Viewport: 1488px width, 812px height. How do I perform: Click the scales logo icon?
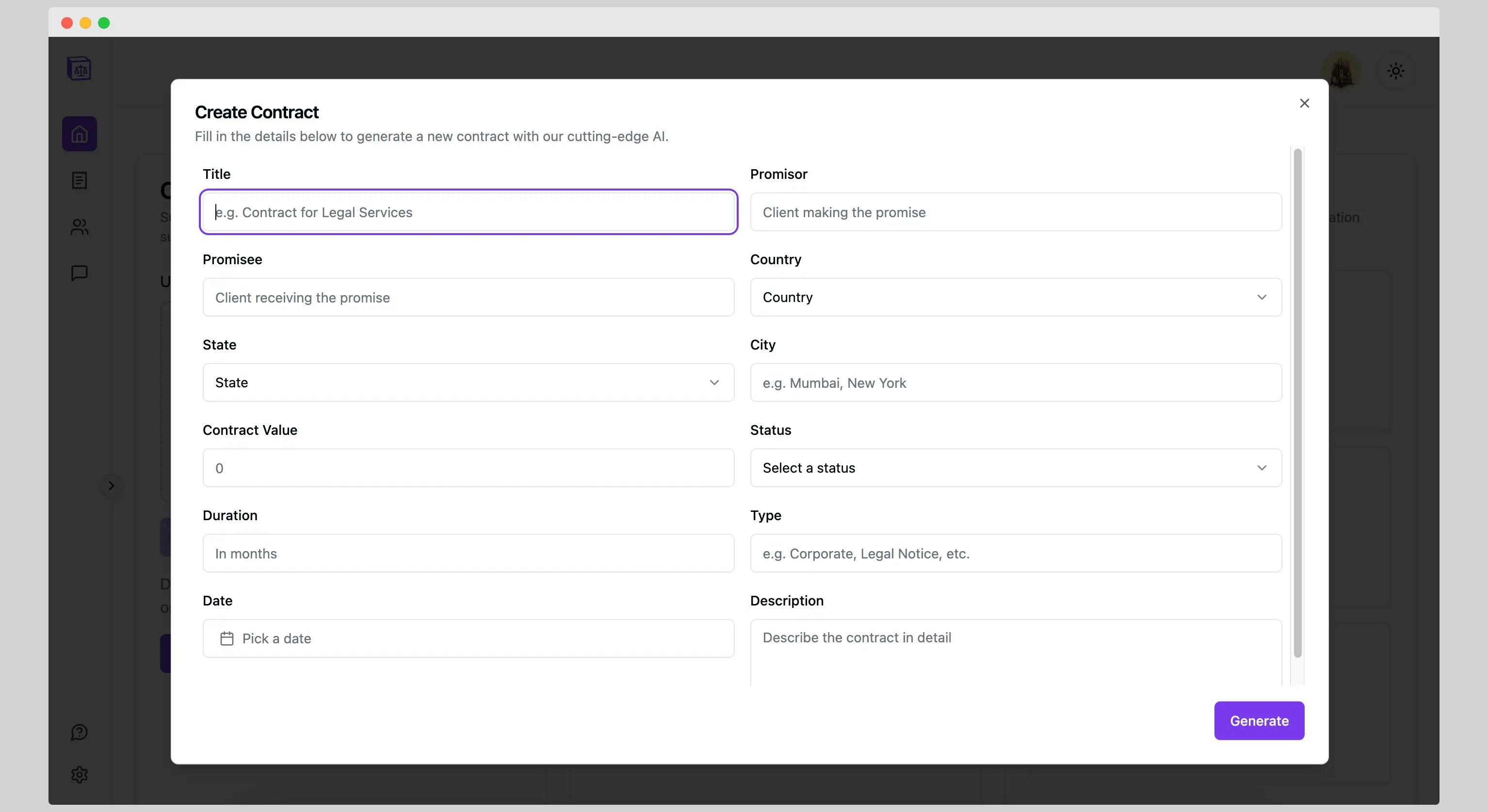79,69
